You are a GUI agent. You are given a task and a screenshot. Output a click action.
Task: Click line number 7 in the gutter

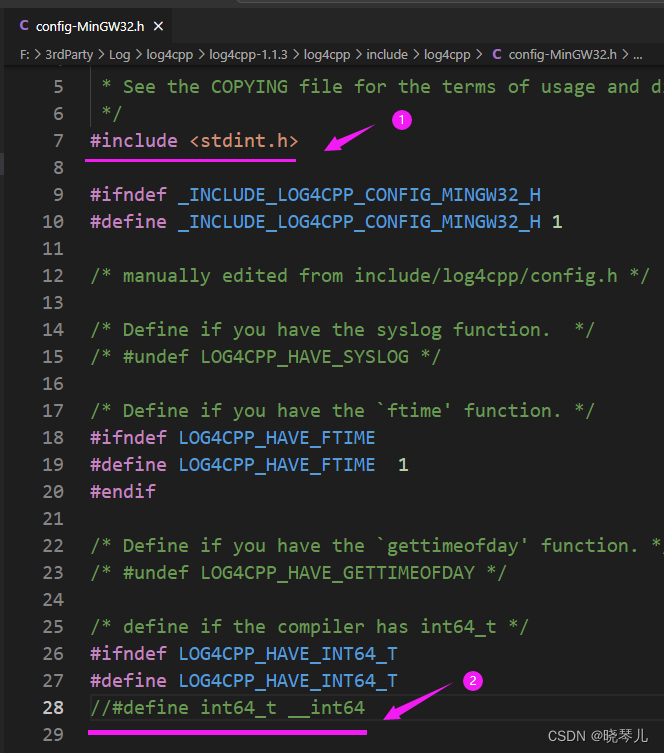tap(58, 141)
